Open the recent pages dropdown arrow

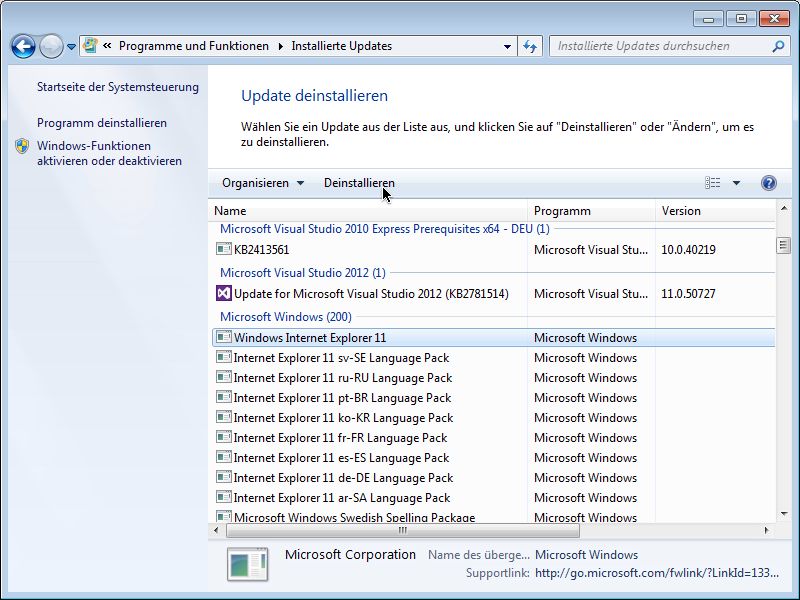click(71, 47)
